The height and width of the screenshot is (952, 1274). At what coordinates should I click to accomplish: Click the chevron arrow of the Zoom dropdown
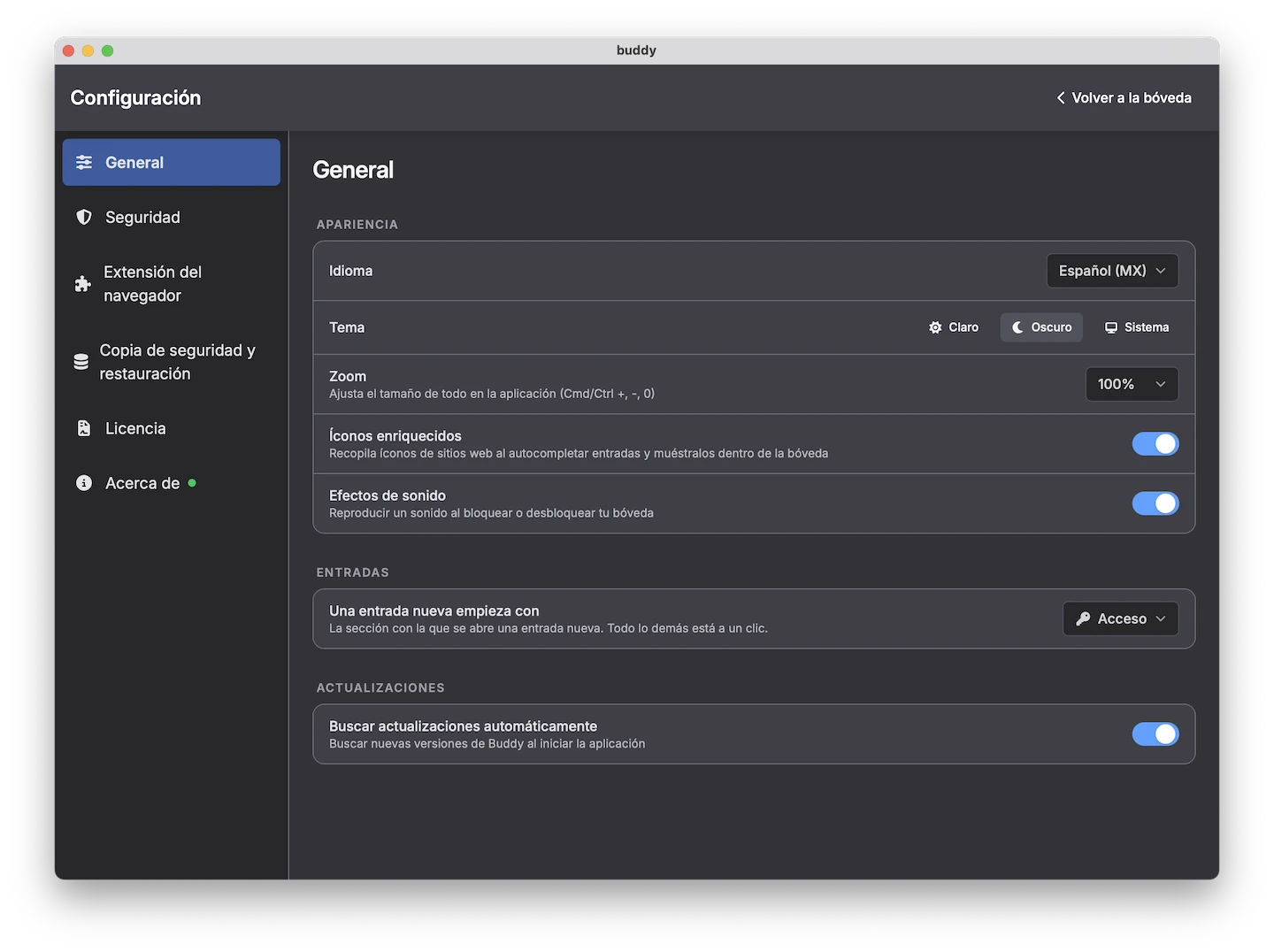coord(1161,384)
